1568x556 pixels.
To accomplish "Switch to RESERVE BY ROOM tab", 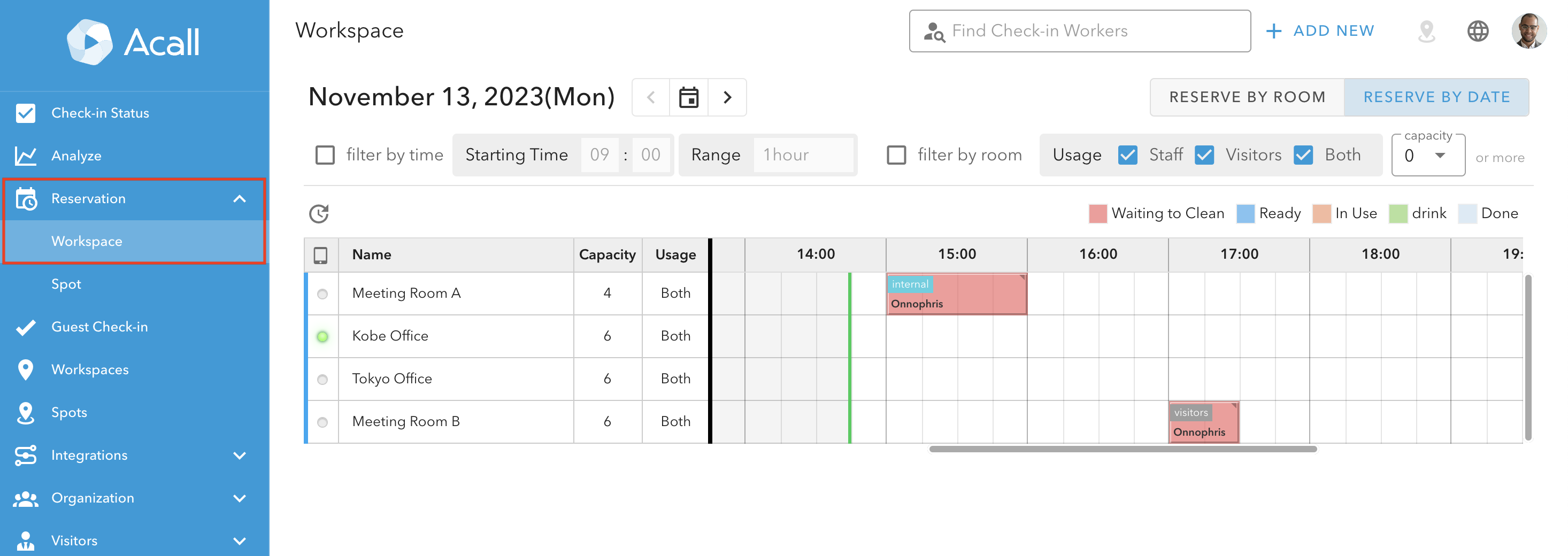I will (1247, 97).
